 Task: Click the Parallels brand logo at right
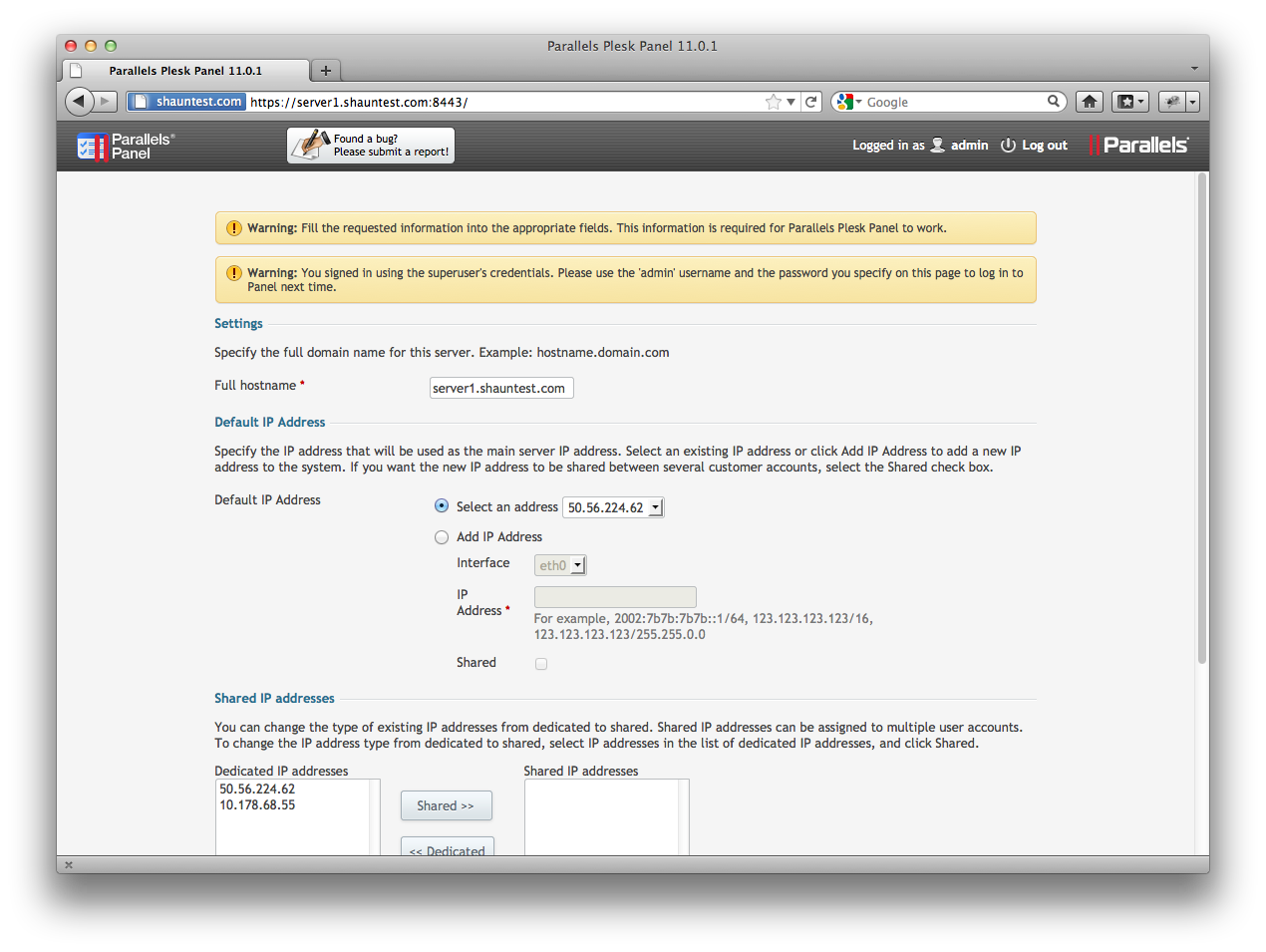coord(1139,146)
